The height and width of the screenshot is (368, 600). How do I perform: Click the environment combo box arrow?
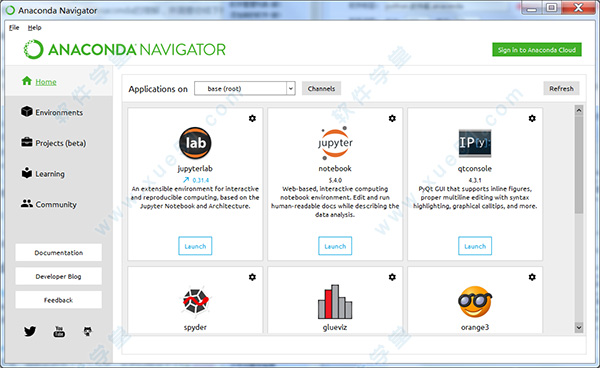(291, 89)
